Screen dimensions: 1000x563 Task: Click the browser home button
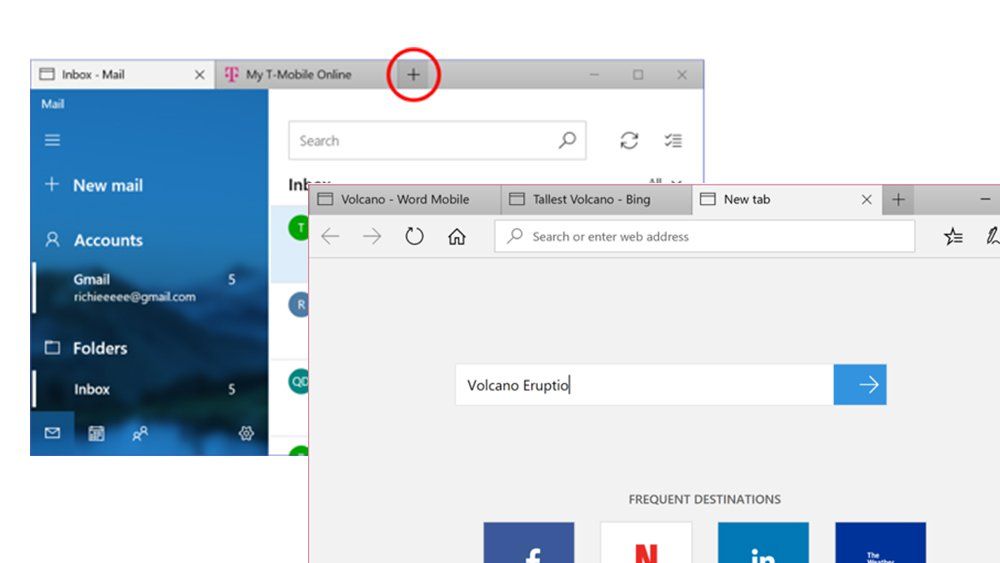click(457, 237)
